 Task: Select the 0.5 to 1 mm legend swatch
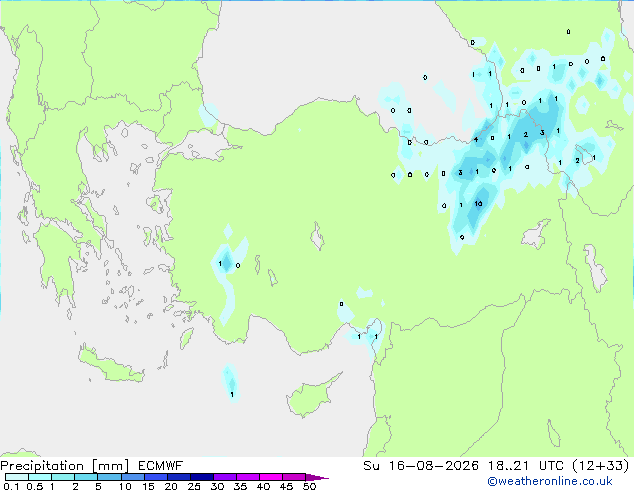point(40,477)
